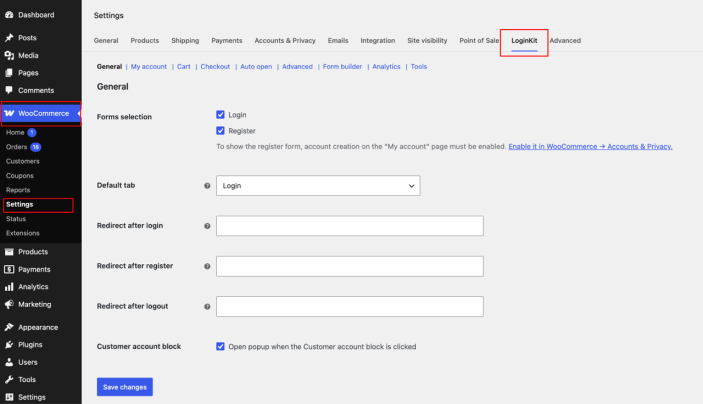Focus the Redirect after login field

pos(350,226)
